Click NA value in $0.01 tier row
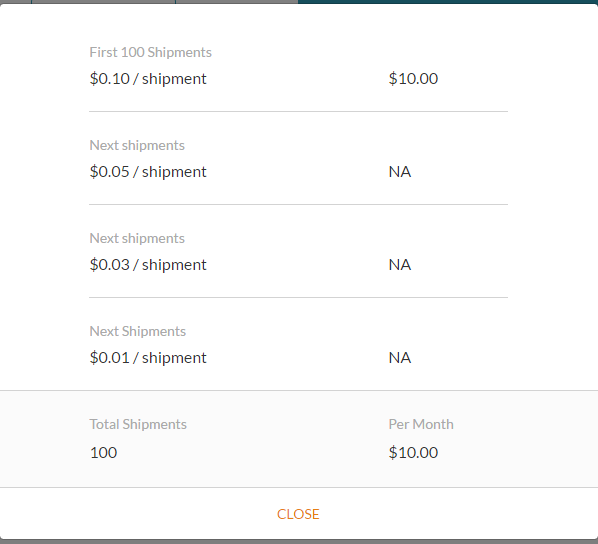The height and width of the screenshot is (544, 598). (400, 358)
